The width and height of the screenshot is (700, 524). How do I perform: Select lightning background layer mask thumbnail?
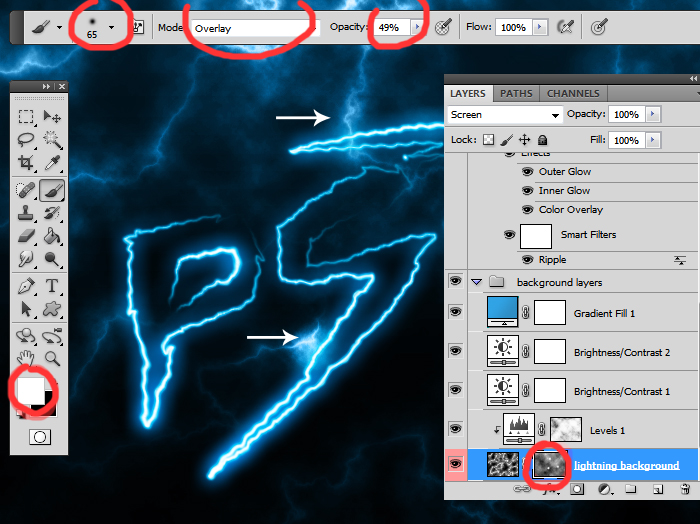tap(549, 464)
